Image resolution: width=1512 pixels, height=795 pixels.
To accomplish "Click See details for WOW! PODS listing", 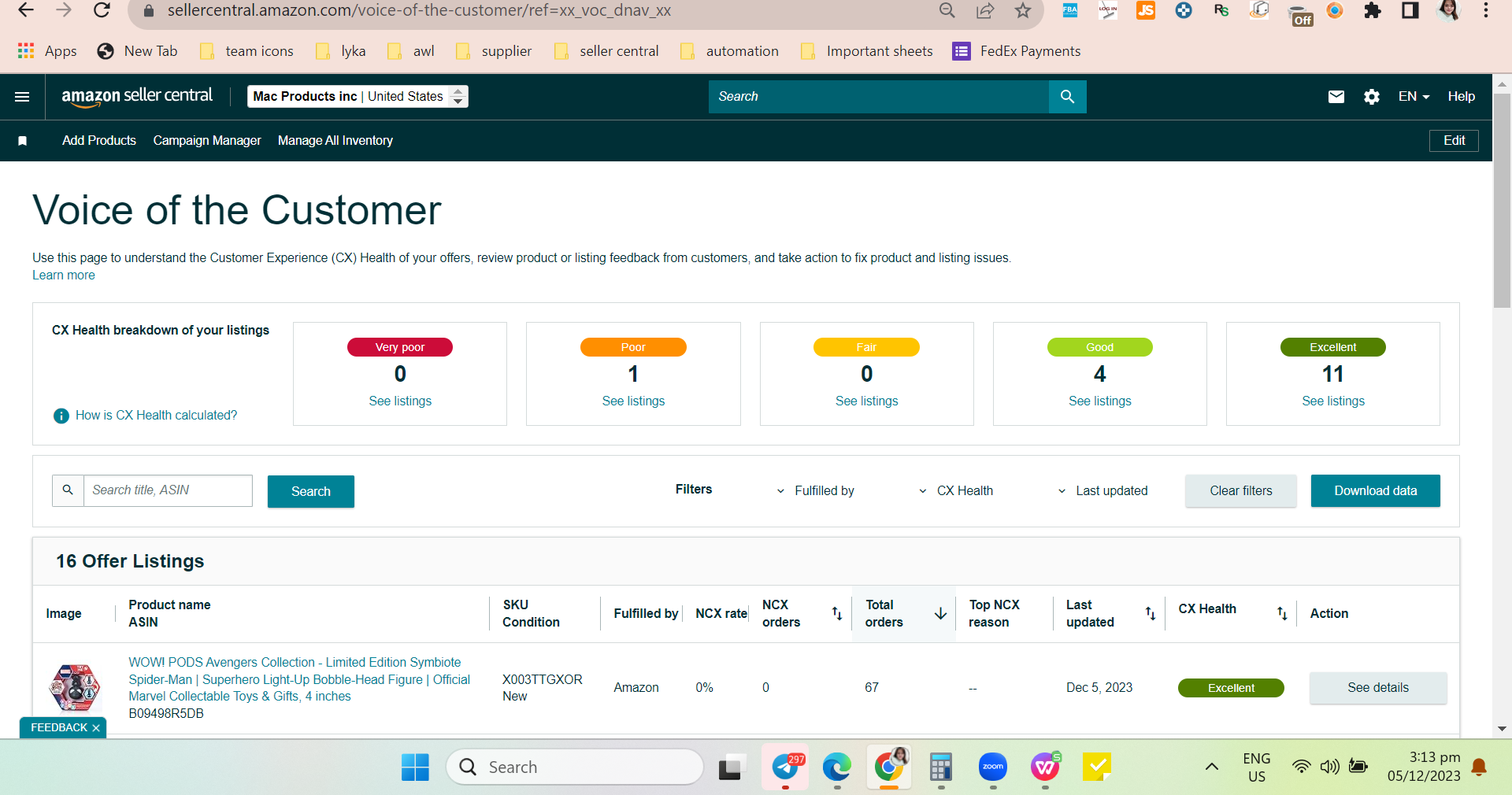I will [x=1378, y=688].
